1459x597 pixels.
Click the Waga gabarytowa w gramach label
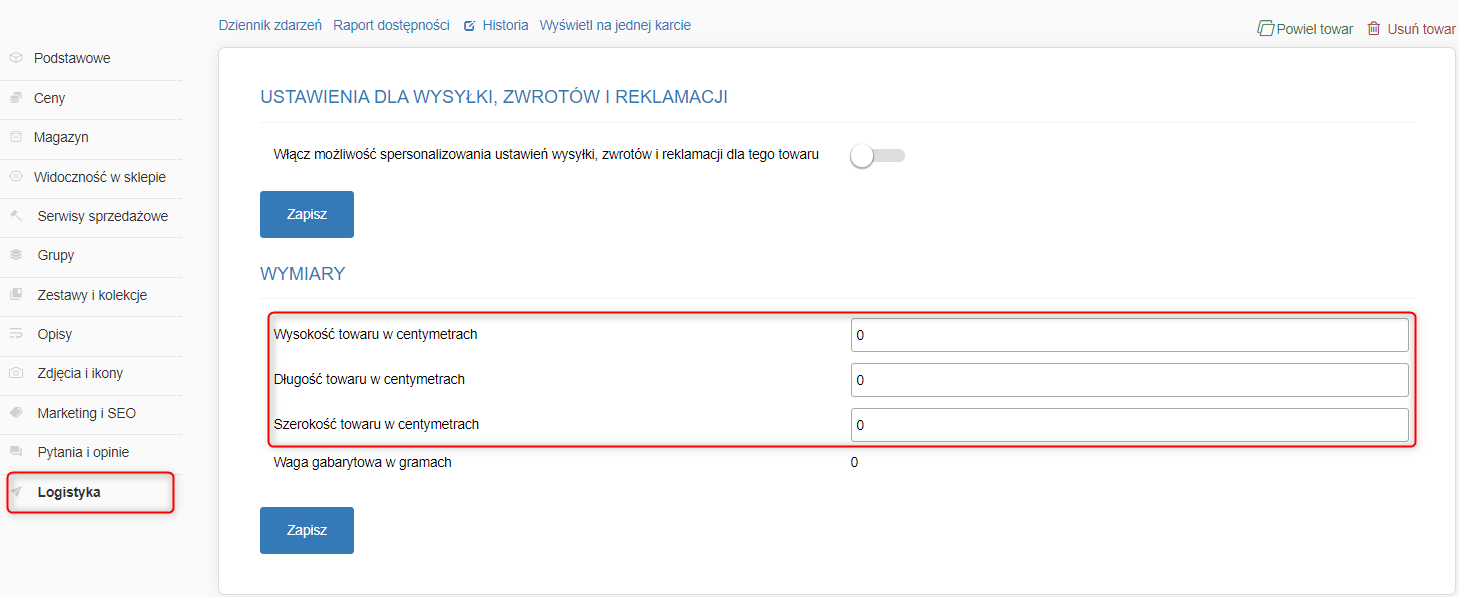[x=363, y=462]
